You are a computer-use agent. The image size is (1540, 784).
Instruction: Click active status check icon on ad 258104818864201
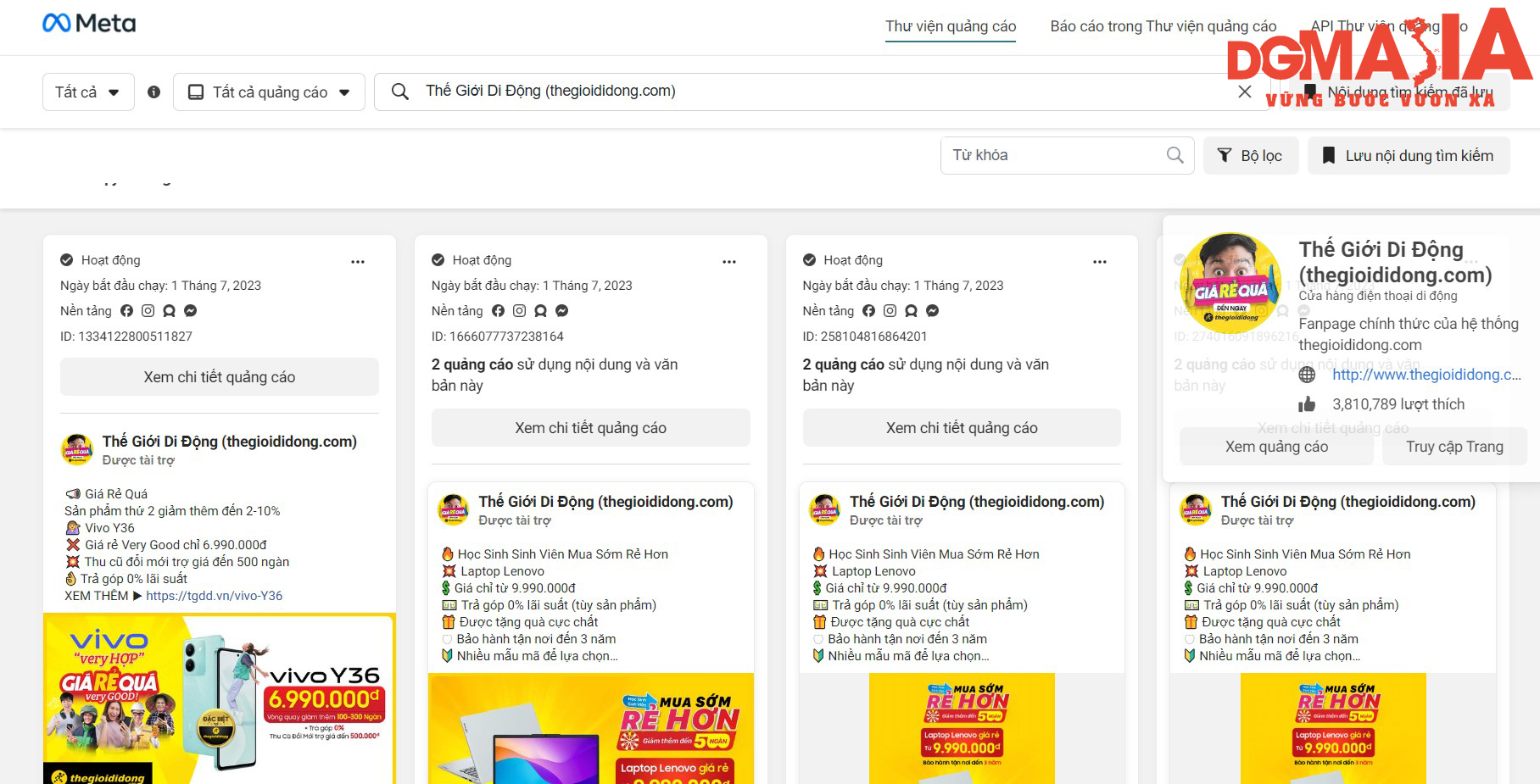[809, 260]
